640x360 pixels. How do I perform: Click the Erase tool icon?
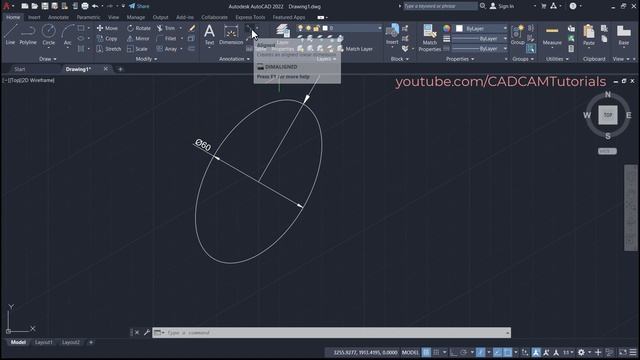pos(191,28)
